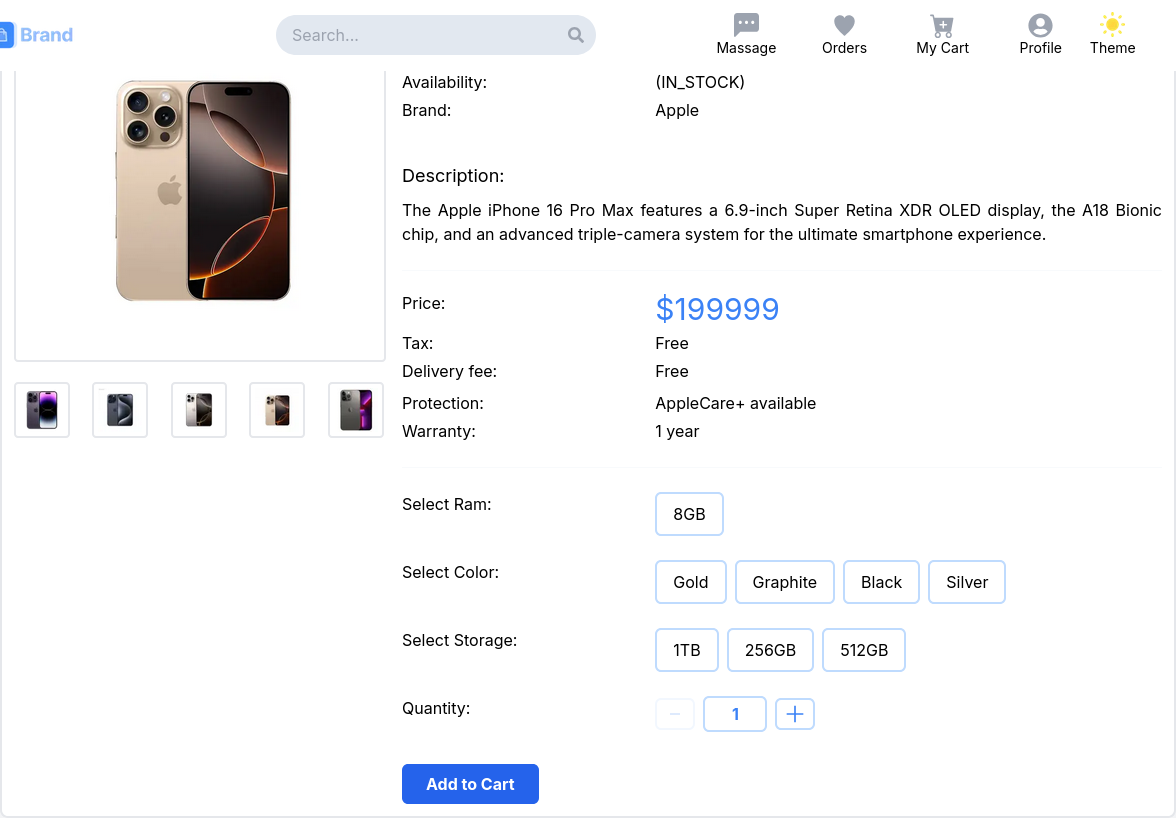Select the 8GB RAM option

coord(689,514)
